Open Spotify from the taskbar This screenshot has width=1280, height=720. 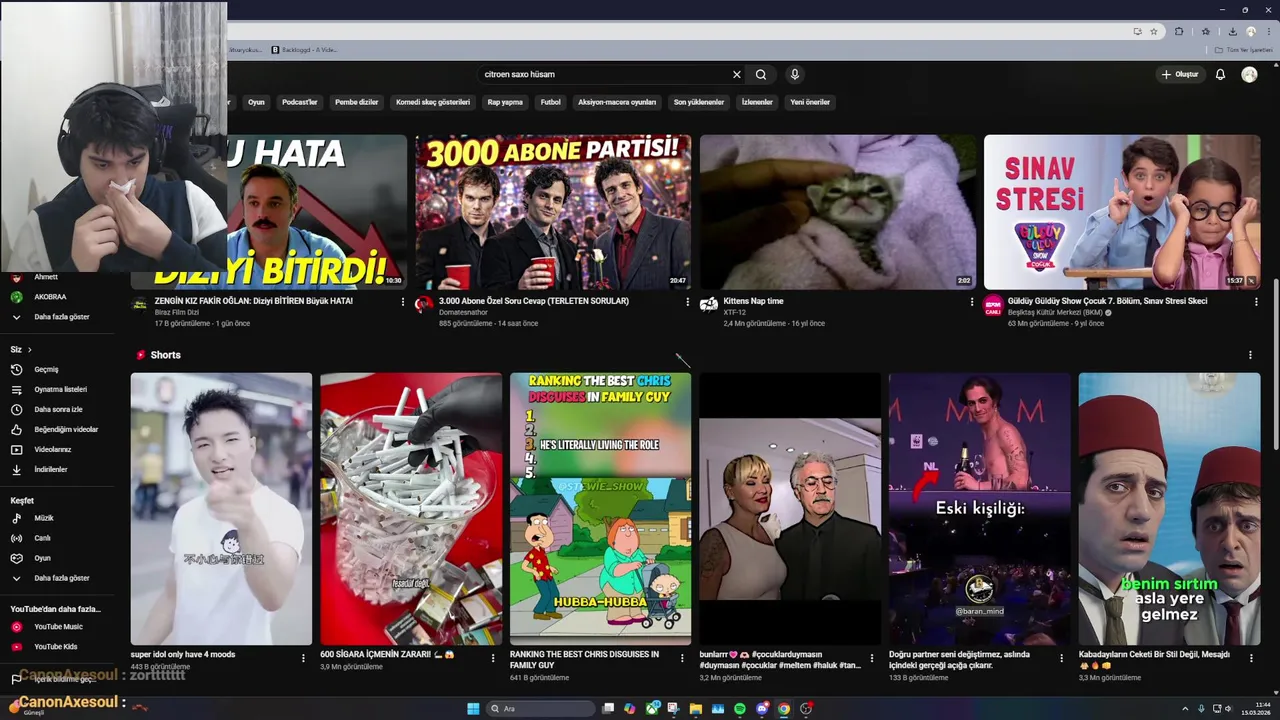(x=740, y=709)
